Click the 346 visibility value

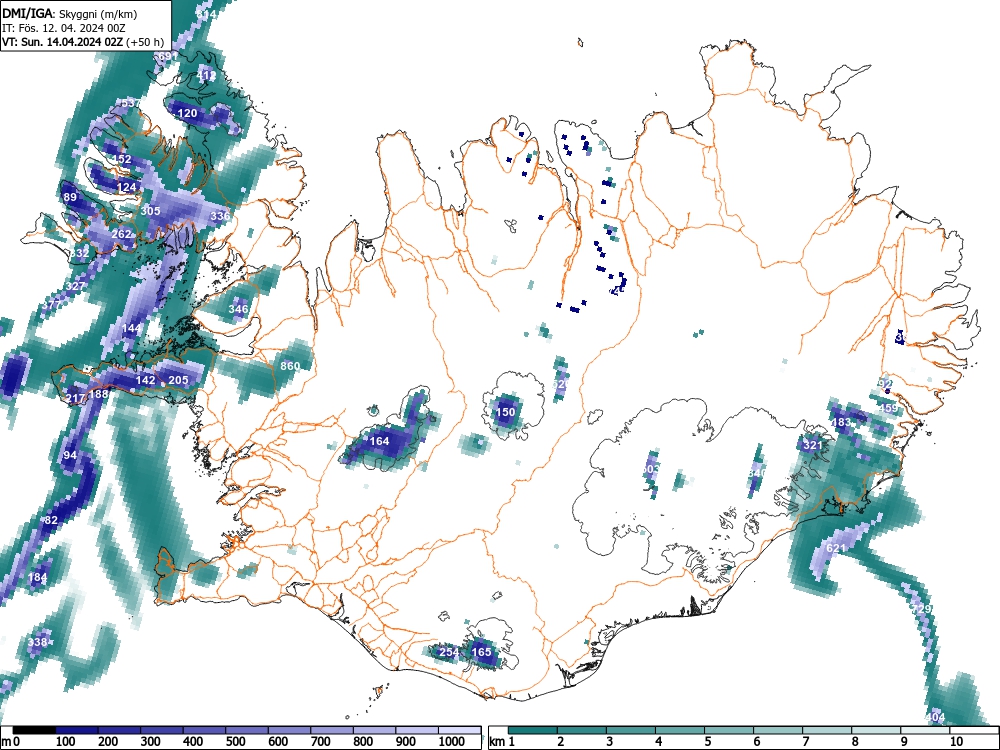(239, 309)
